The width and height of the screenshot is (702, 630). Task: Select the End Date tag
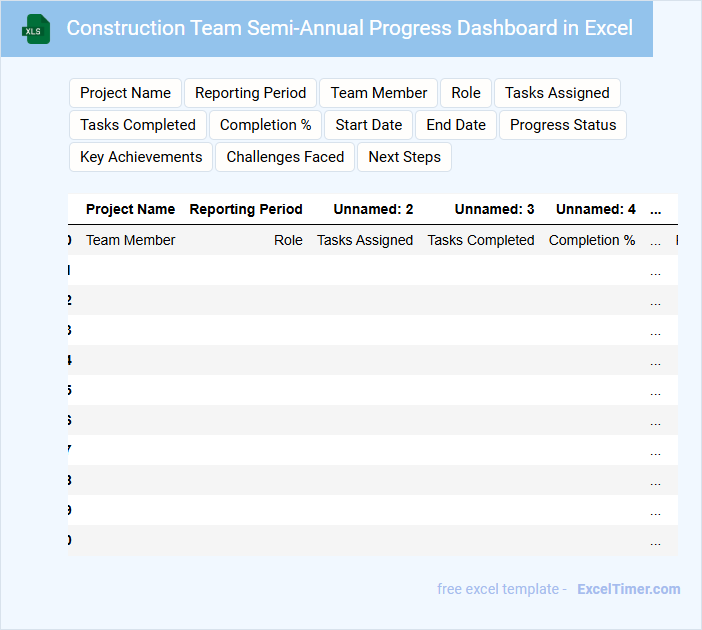(x=456, y=125)
